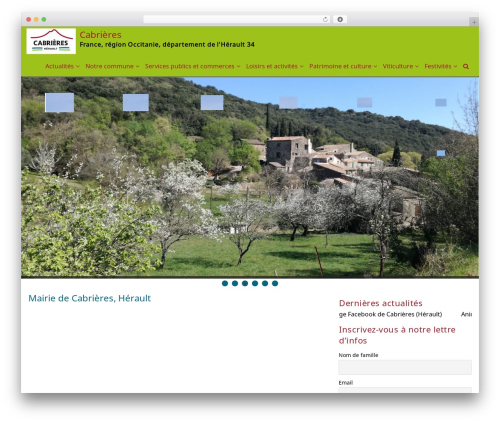This screenshot has width=500, height=423.
Task: Click the village hero slideshow image
Action: (250, 177)
